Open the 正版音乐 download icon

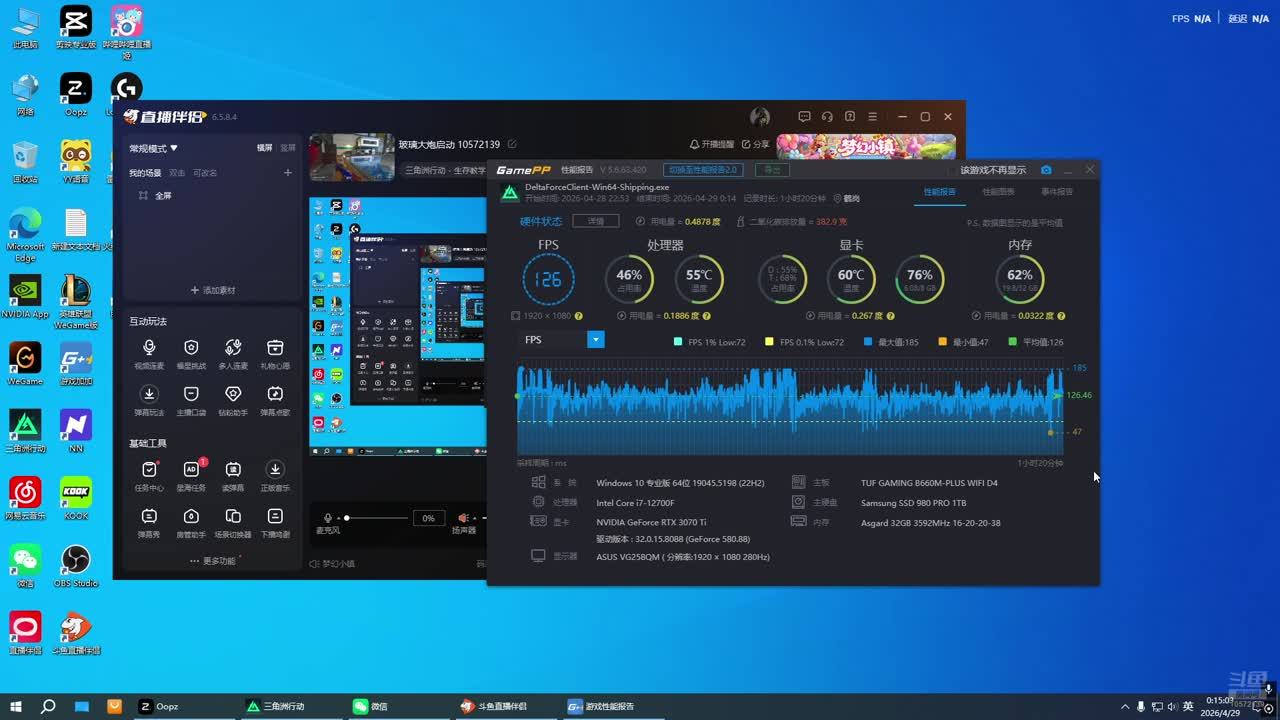pyautogui.click(x=275, y=470)
